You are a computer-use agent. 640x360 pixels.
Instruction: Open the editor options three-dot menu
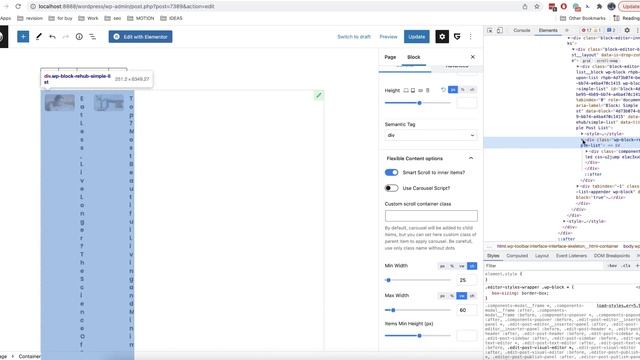click(471, 37)
